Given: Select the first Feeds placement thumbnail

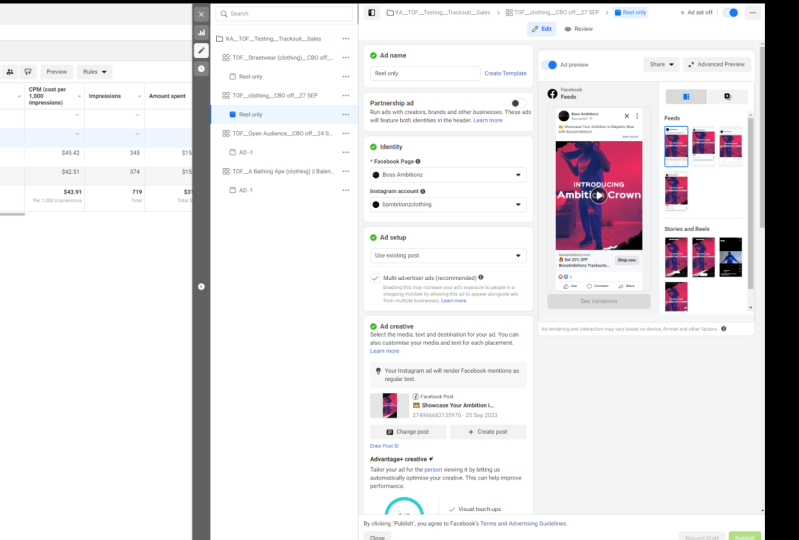Looking at the screenshot, I should tap(676, 146).
